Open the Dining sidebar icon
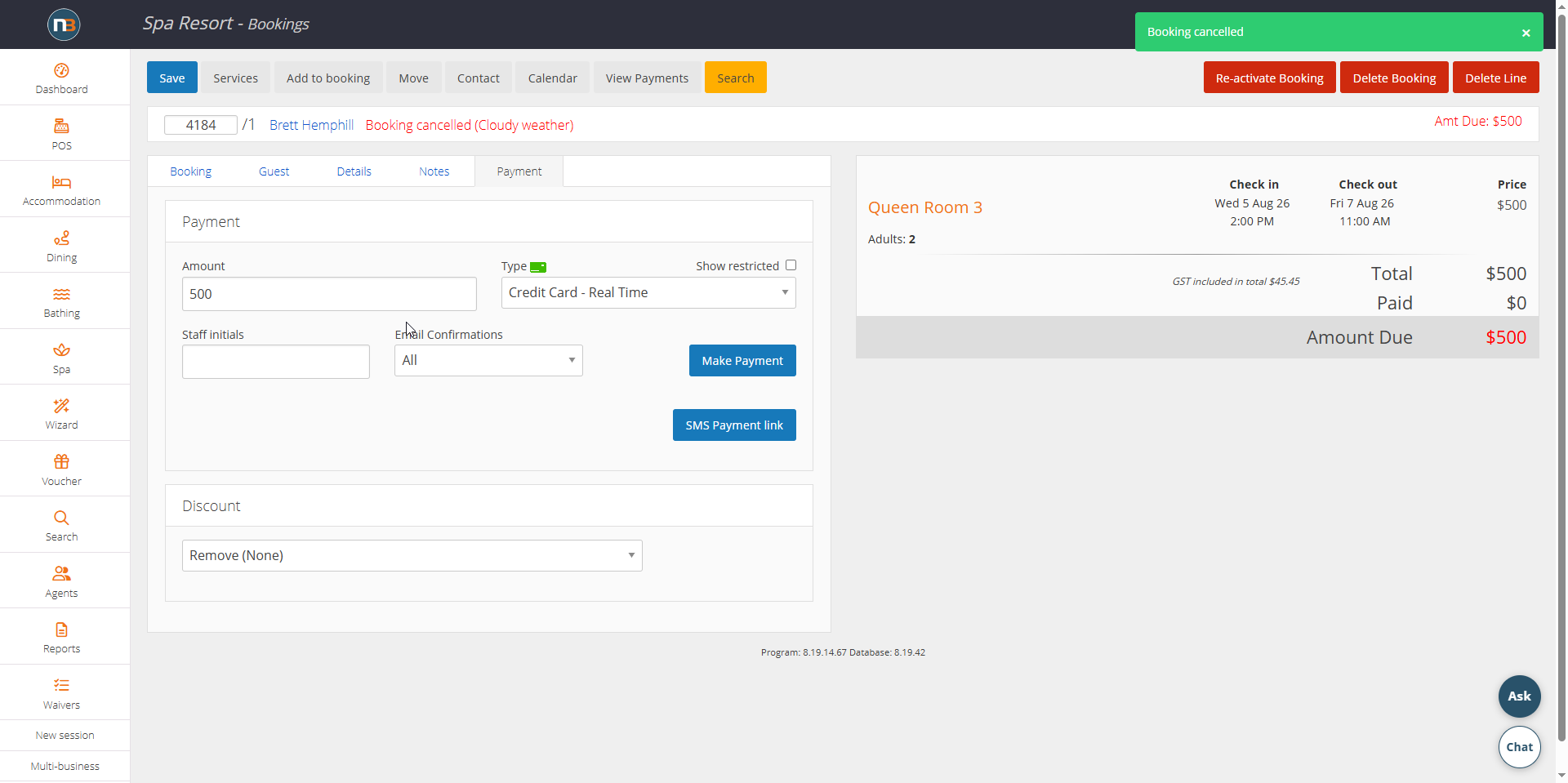This screenshot has height=783, width=1568. [x=61, y=238]
